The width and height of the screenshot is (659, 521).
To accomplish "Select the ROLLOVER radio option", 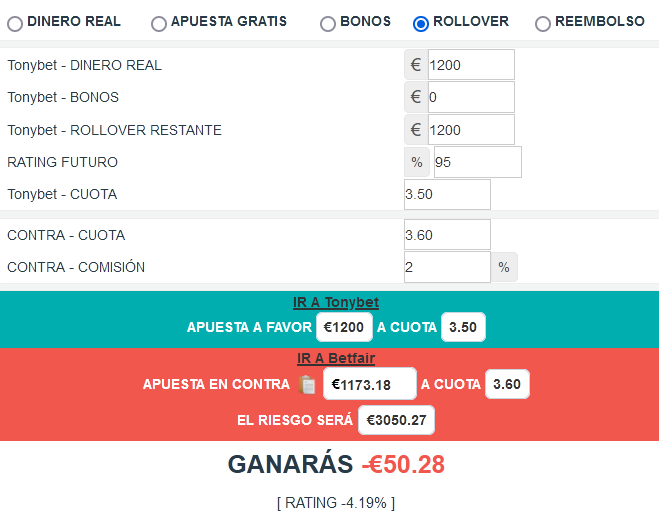I will 421,23.
